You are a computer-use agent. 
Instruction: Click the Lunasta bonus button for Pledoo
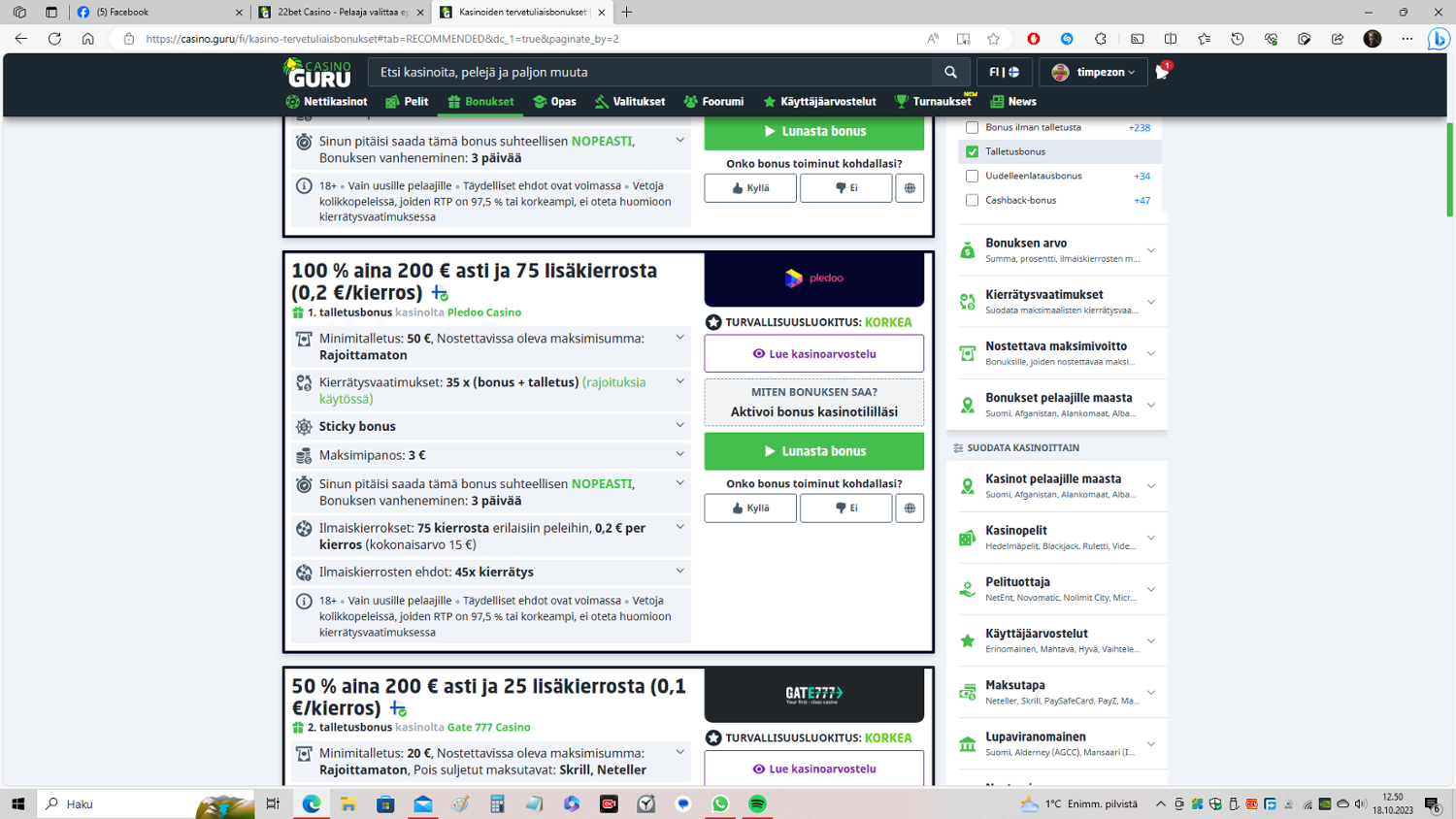point(813,451)
